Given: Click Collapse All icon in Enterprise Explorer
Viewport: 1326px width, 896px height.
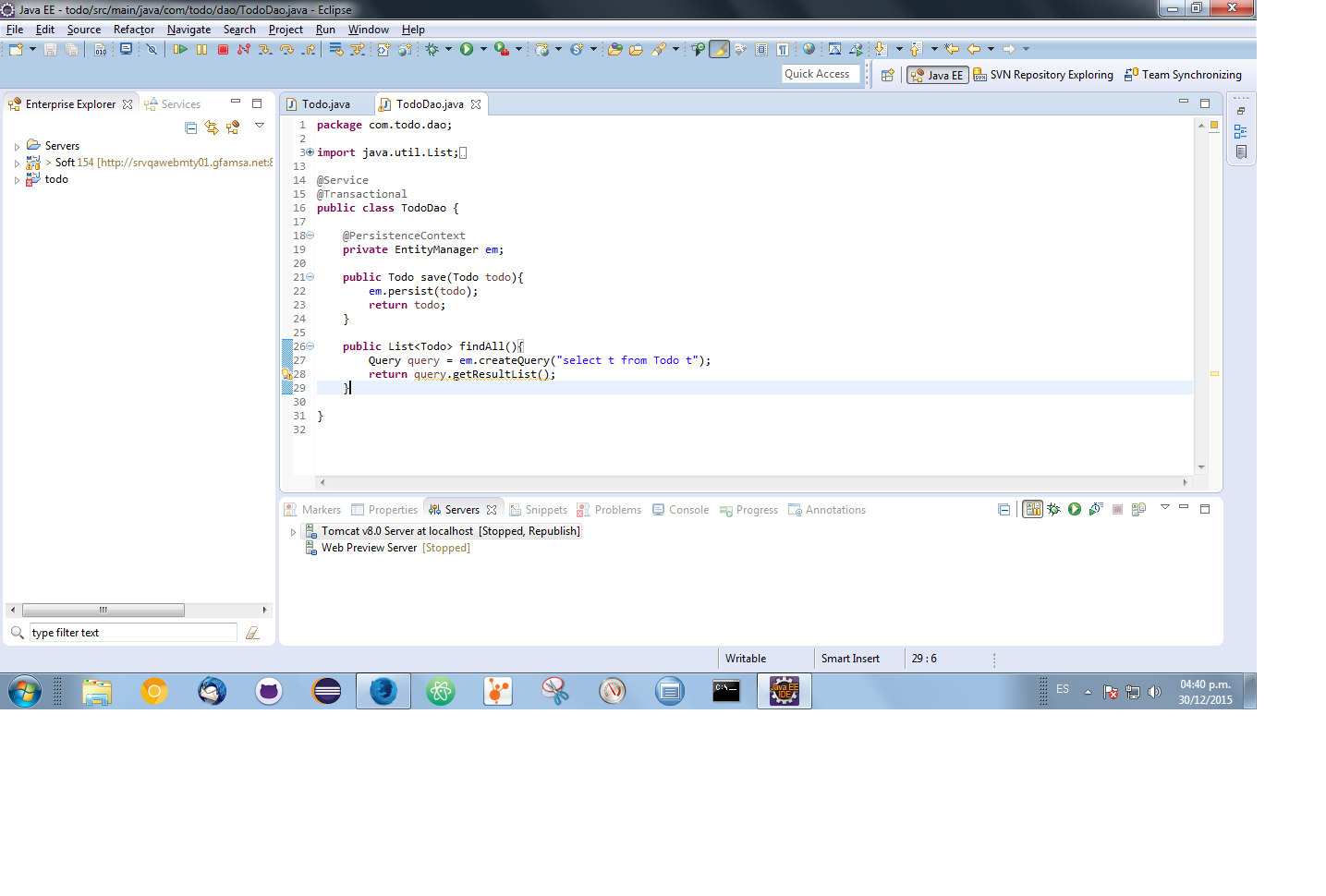Looking at the screenshot, I should (x=190, y=127).
